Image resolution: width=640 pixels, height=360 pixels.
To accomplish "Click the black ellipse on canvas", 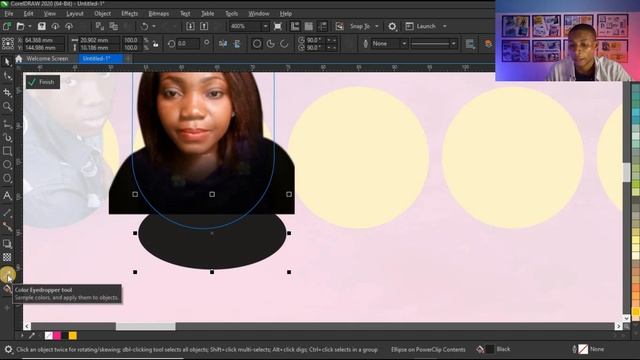I will click(212, 242).
